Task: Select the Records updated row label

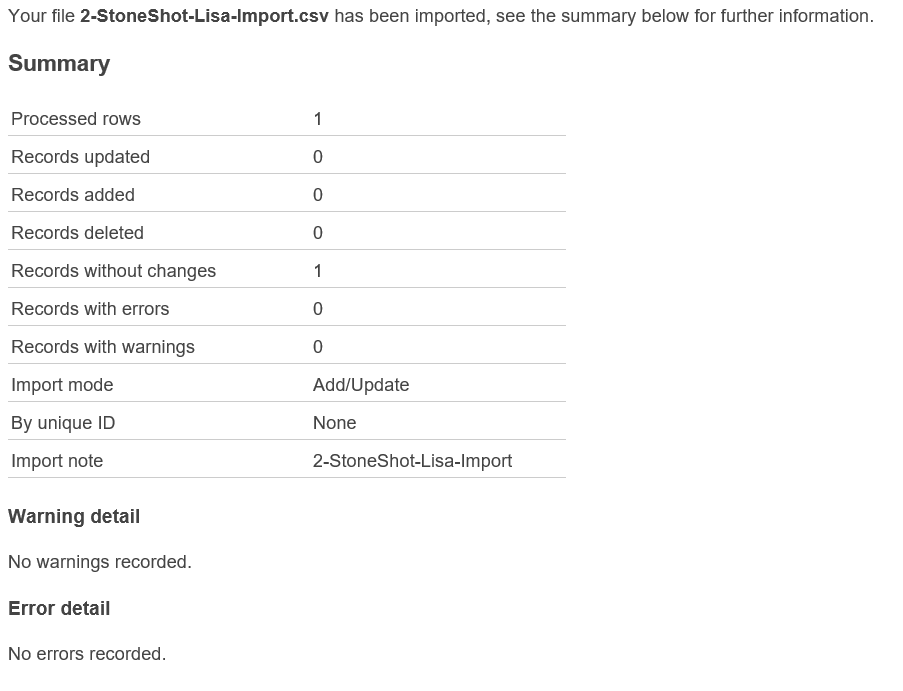Action: pyautogui.click(x=81, y=157)
